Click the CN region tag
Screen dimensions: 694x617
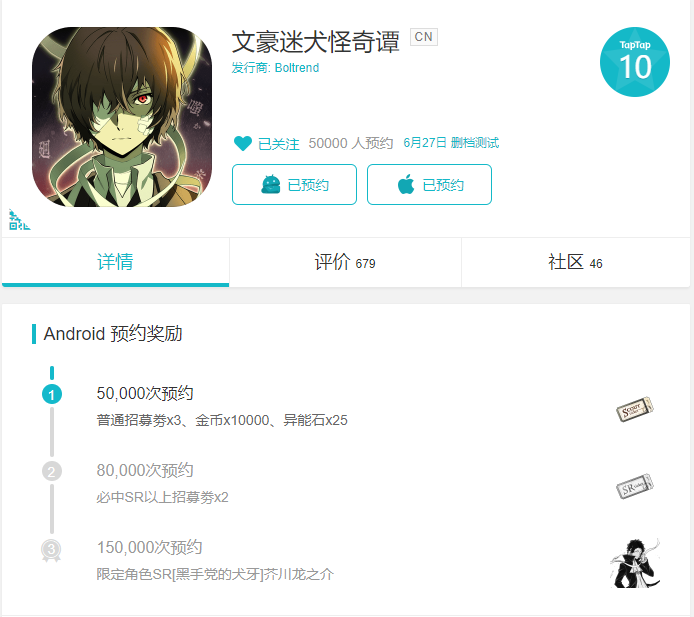pyautogui.click(x=424, y=37)
